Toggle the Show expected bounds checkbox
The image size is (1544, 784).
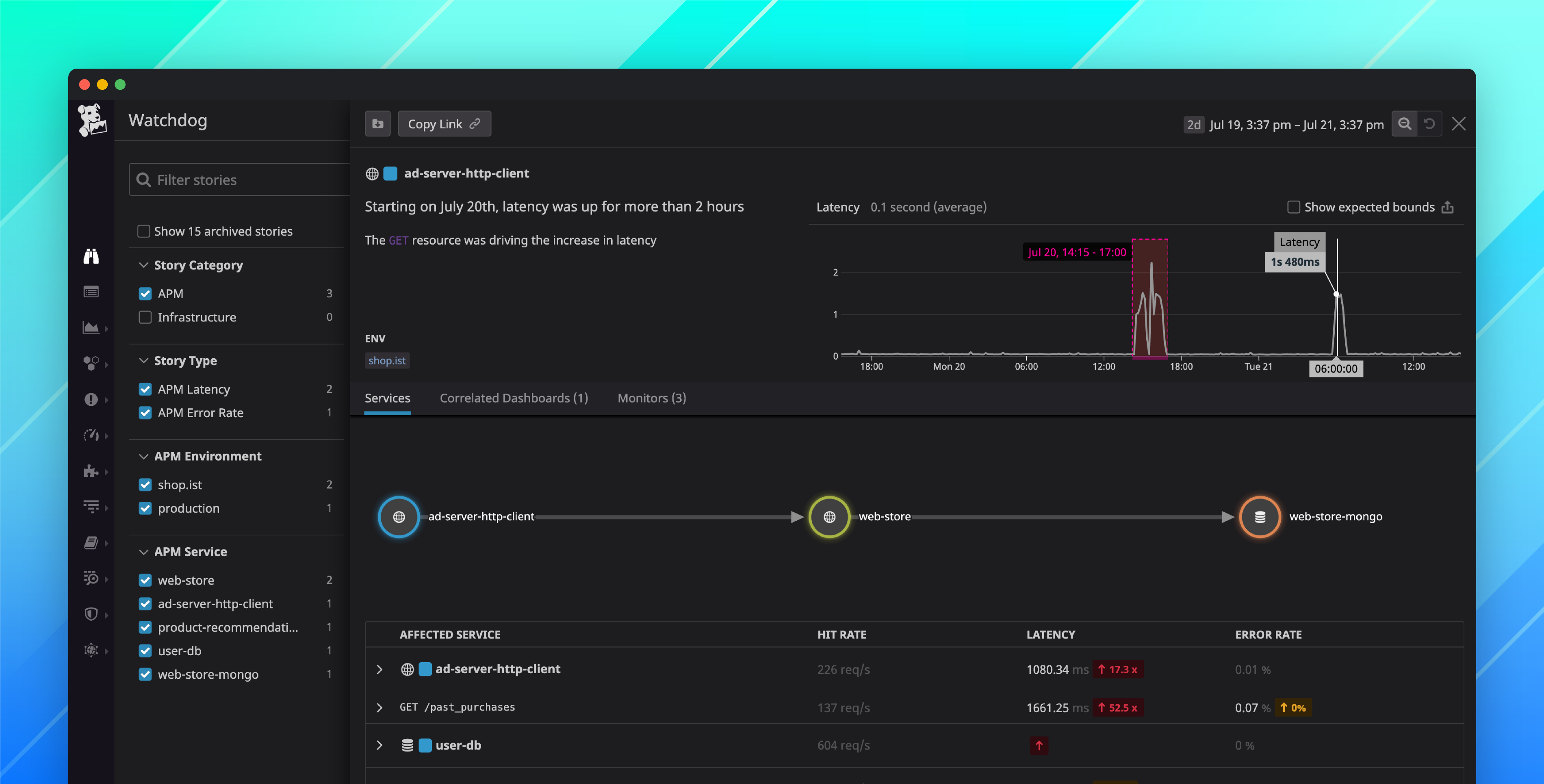coord(1293,207)
